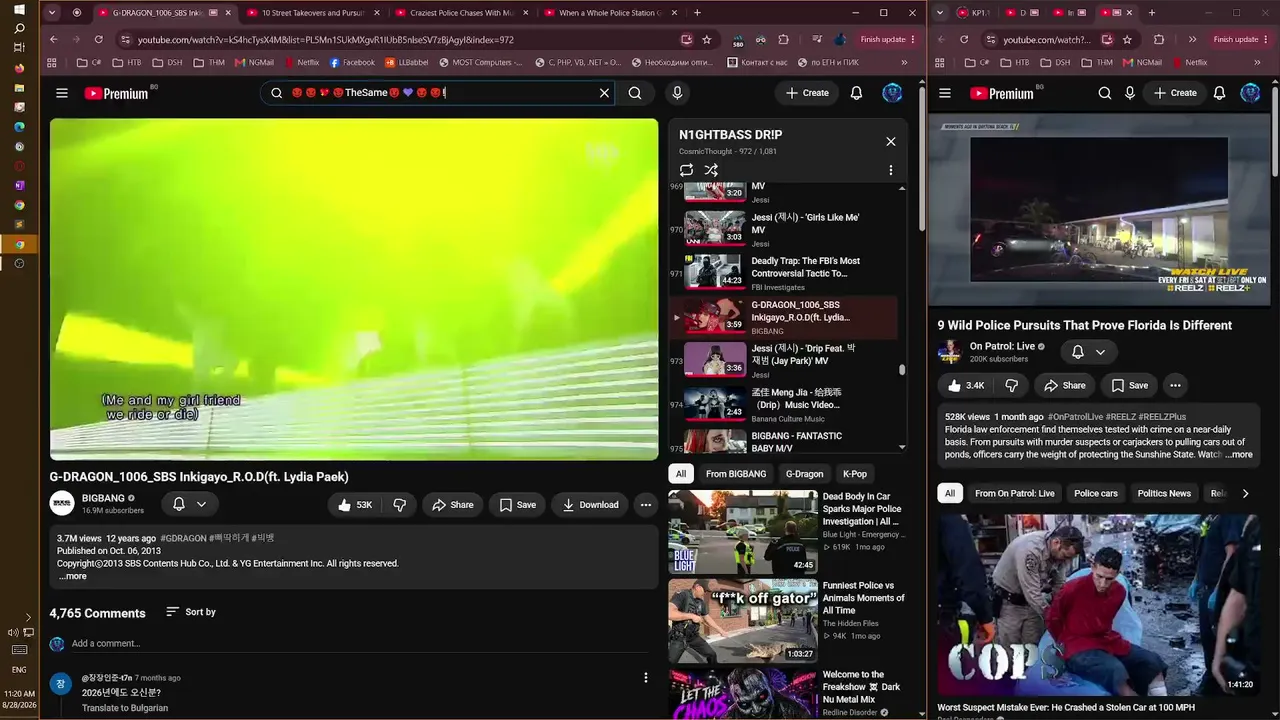Open account avatar menu in left window
Image resolution: width=1280 pixels, height=720 pixels.
(x=892, y=93)
